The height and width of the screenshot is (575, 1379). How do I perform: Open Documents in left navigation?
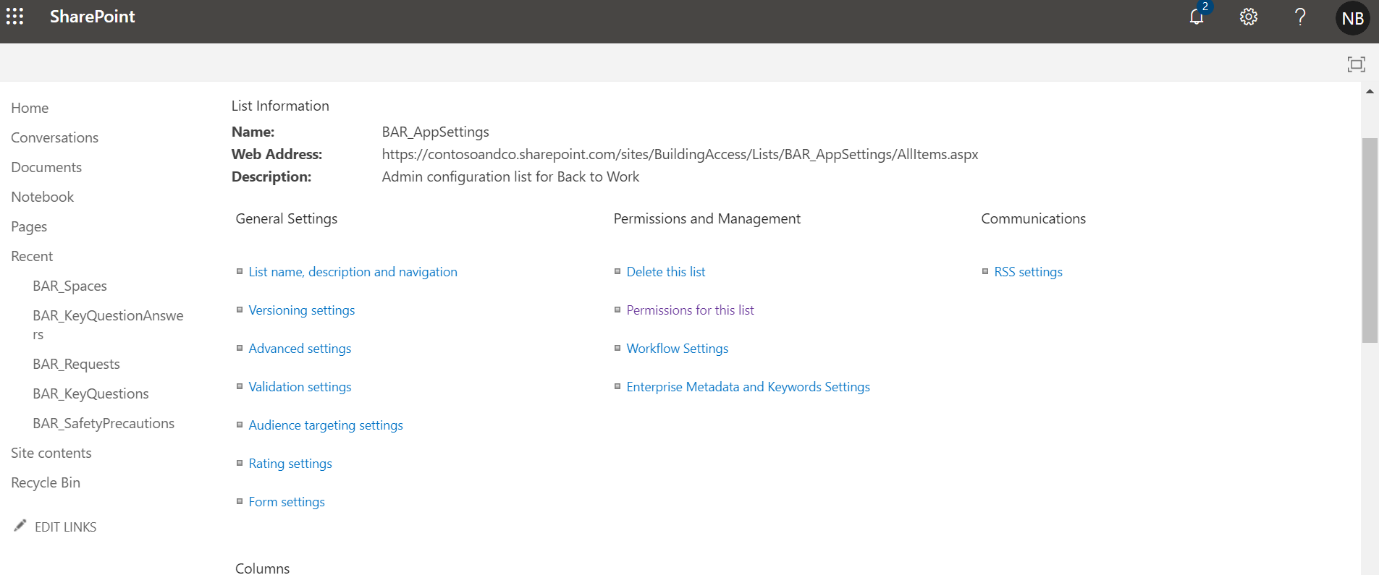pyautogui.click(x=46, y=167)
